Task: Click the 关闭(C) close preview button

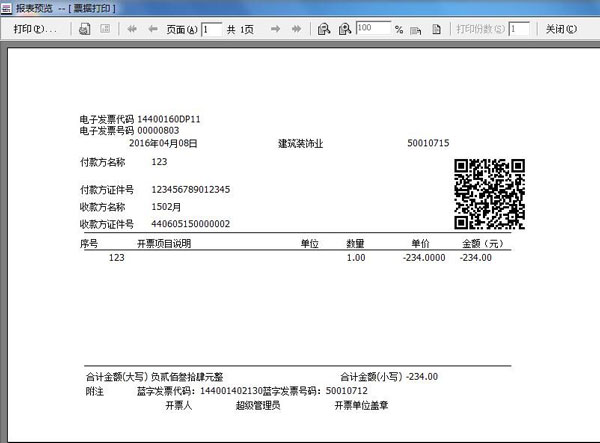Action: point(561,29)
